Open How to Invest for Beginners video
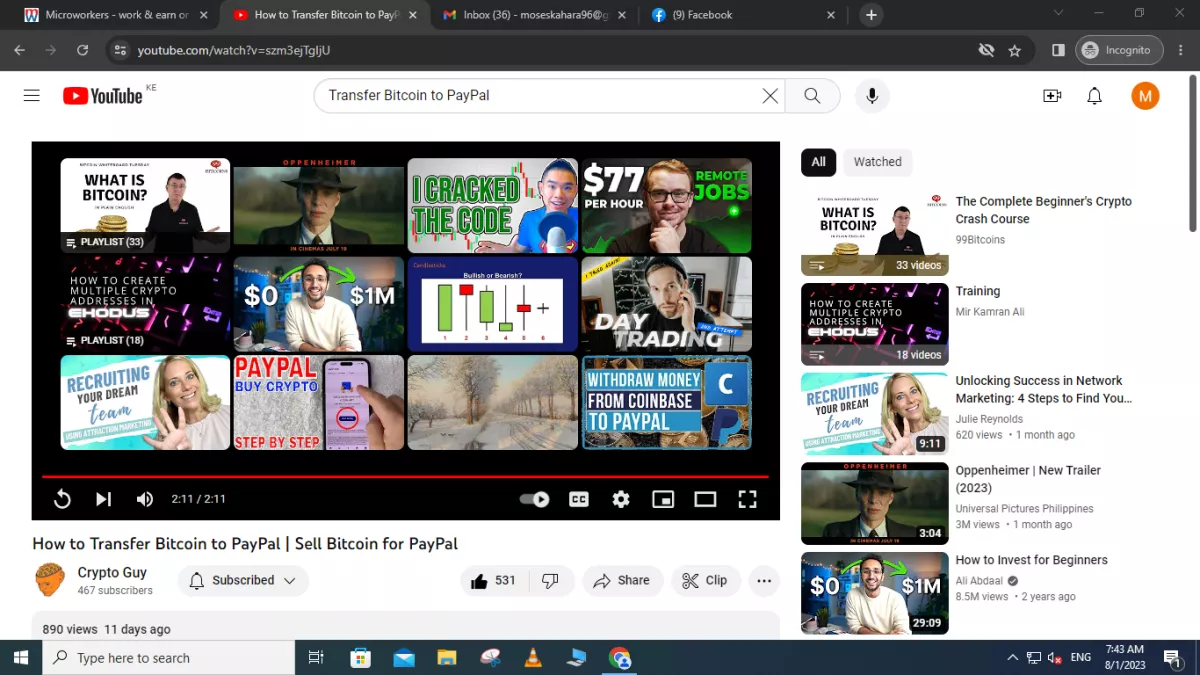 (1031, 560)
